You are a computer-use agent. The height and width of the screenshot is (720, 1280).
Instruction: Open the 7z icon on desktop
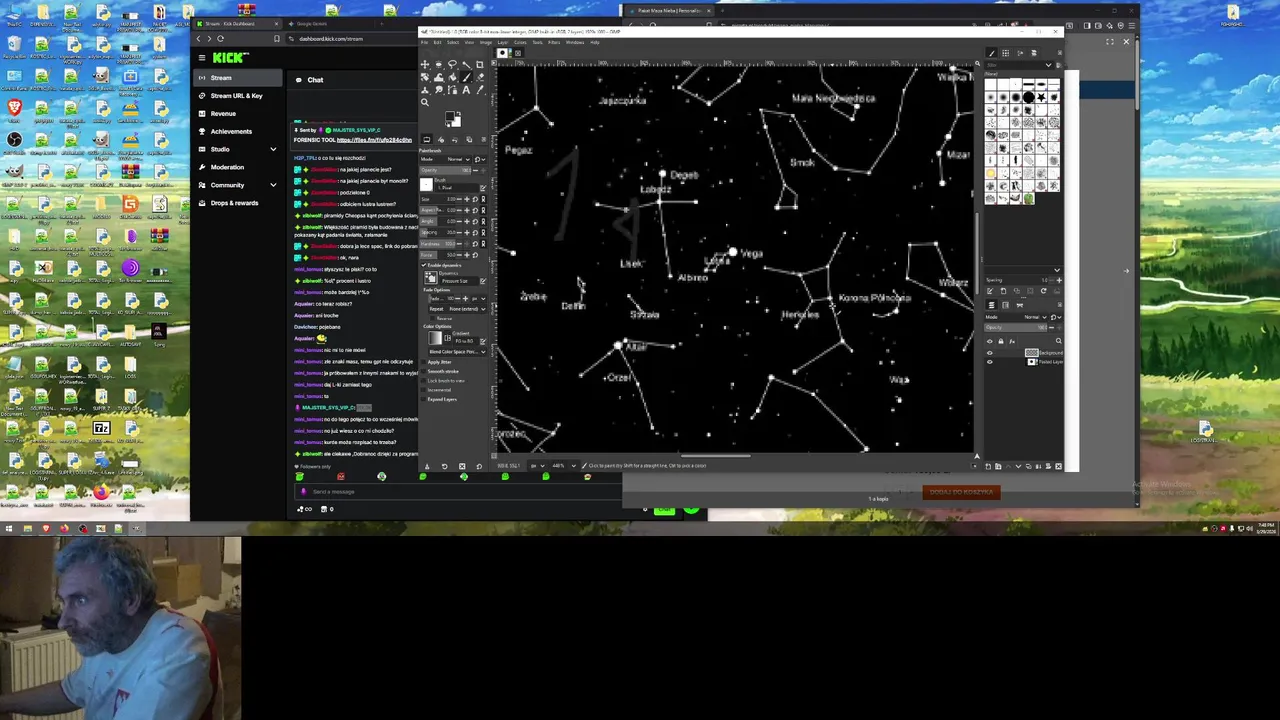point(101,429)
